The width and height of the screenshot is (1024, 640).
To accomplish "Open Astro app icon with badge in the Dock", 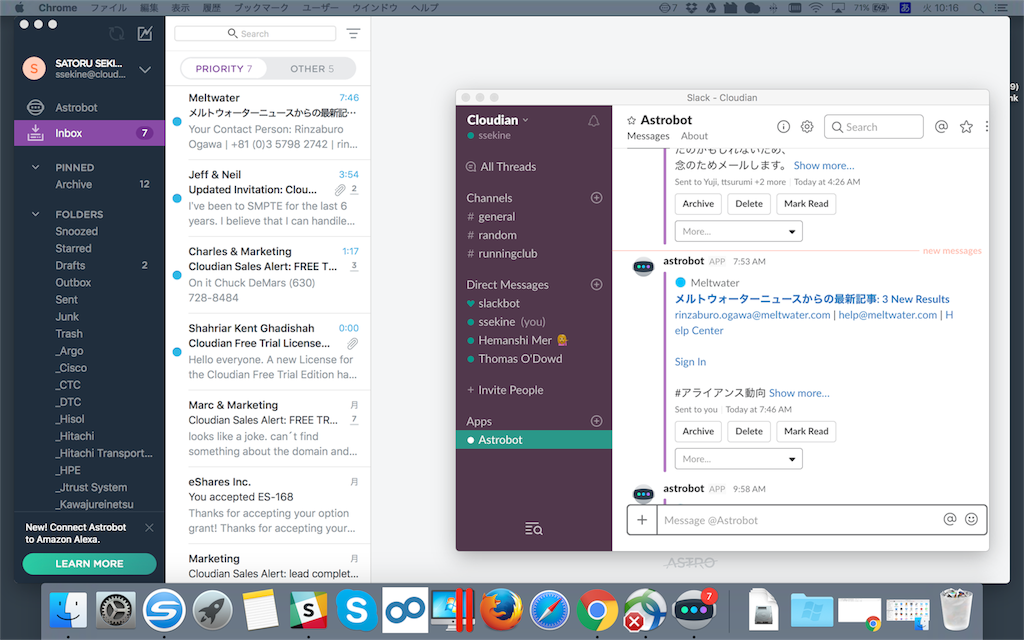I will pyautogui.click(x=694, y=609).
